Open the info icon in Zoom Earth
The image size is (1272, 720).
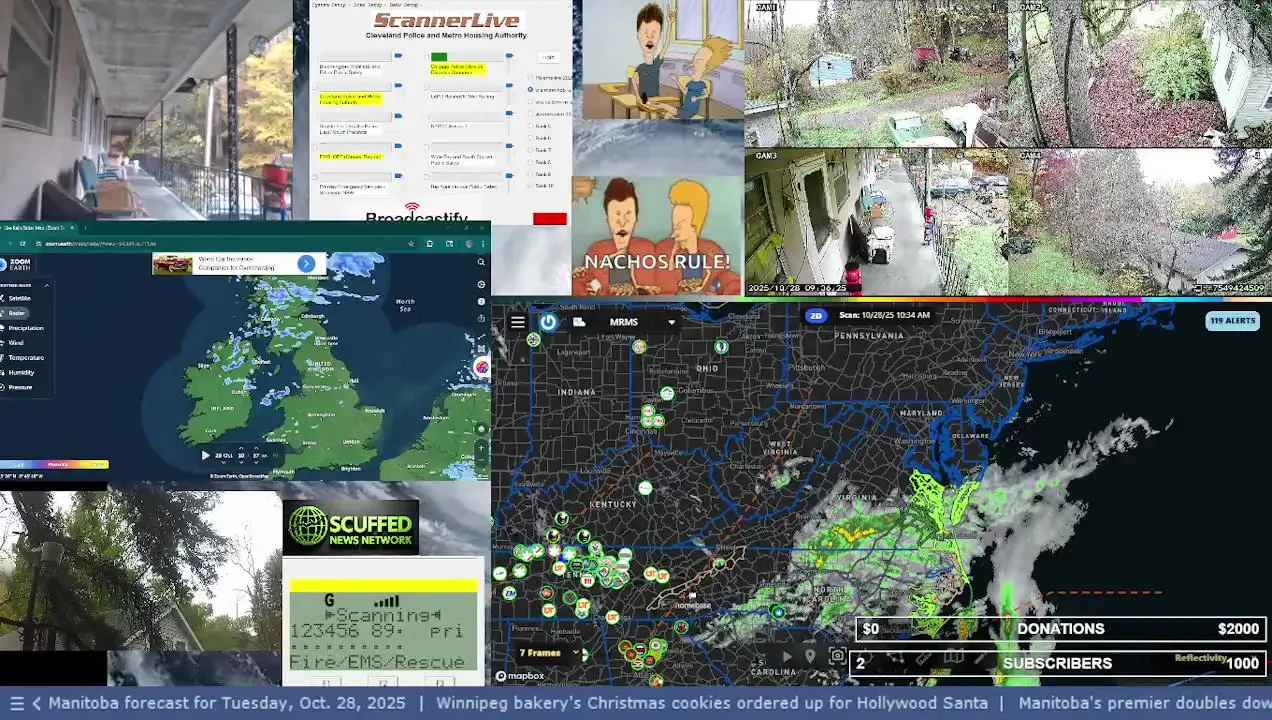481,301
